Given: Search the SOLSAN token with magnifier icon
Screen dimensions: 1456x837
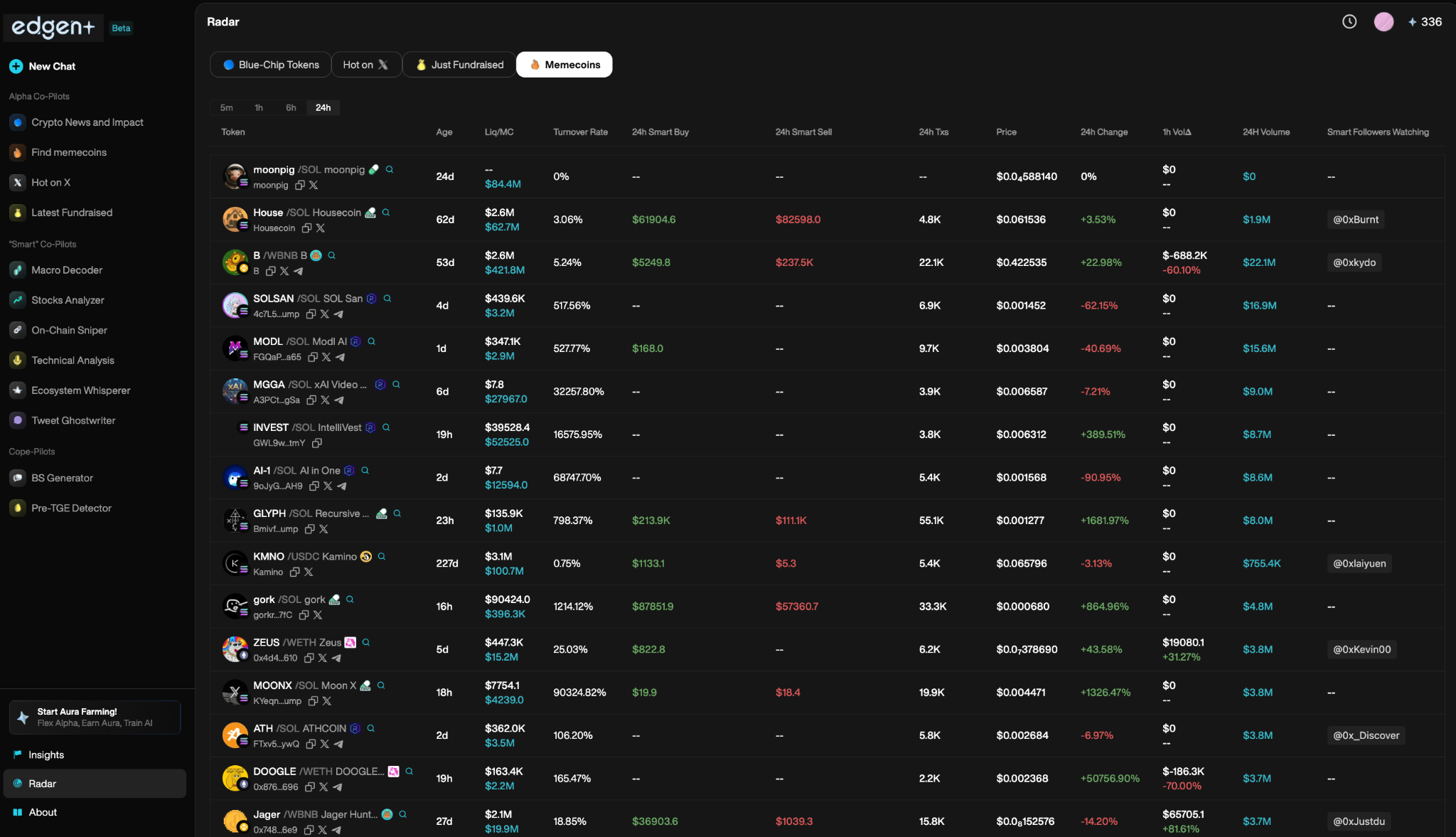Looking at the screenshot, I should [x=387, y=298].
